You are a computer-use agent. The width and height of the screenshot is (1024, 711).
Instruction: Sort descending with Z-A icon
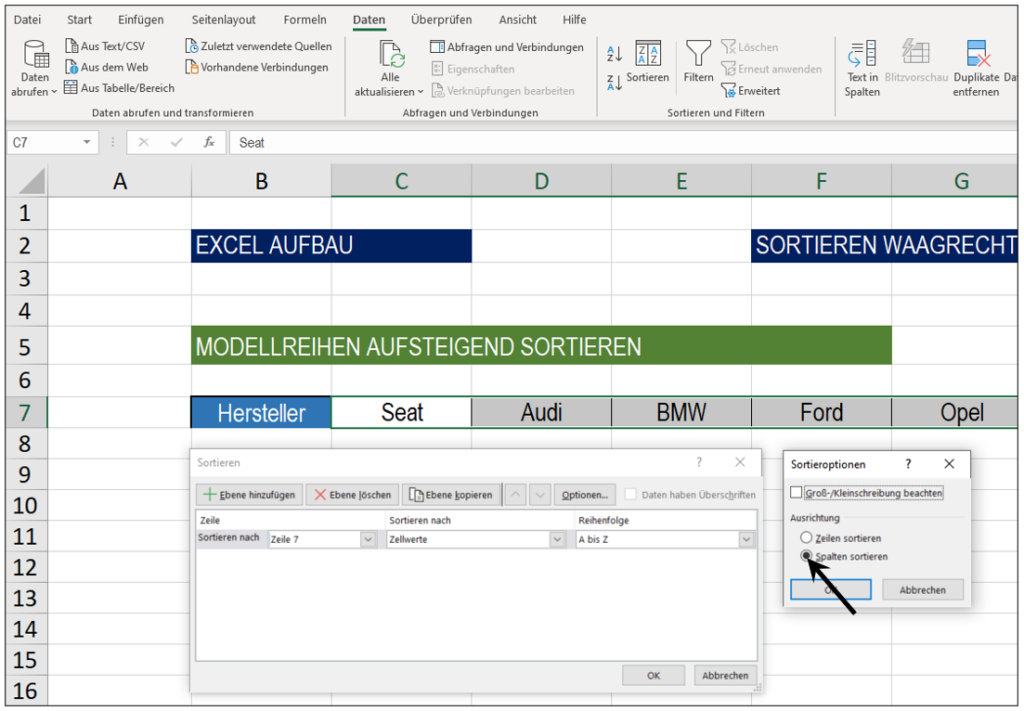(x=614, y=83)
